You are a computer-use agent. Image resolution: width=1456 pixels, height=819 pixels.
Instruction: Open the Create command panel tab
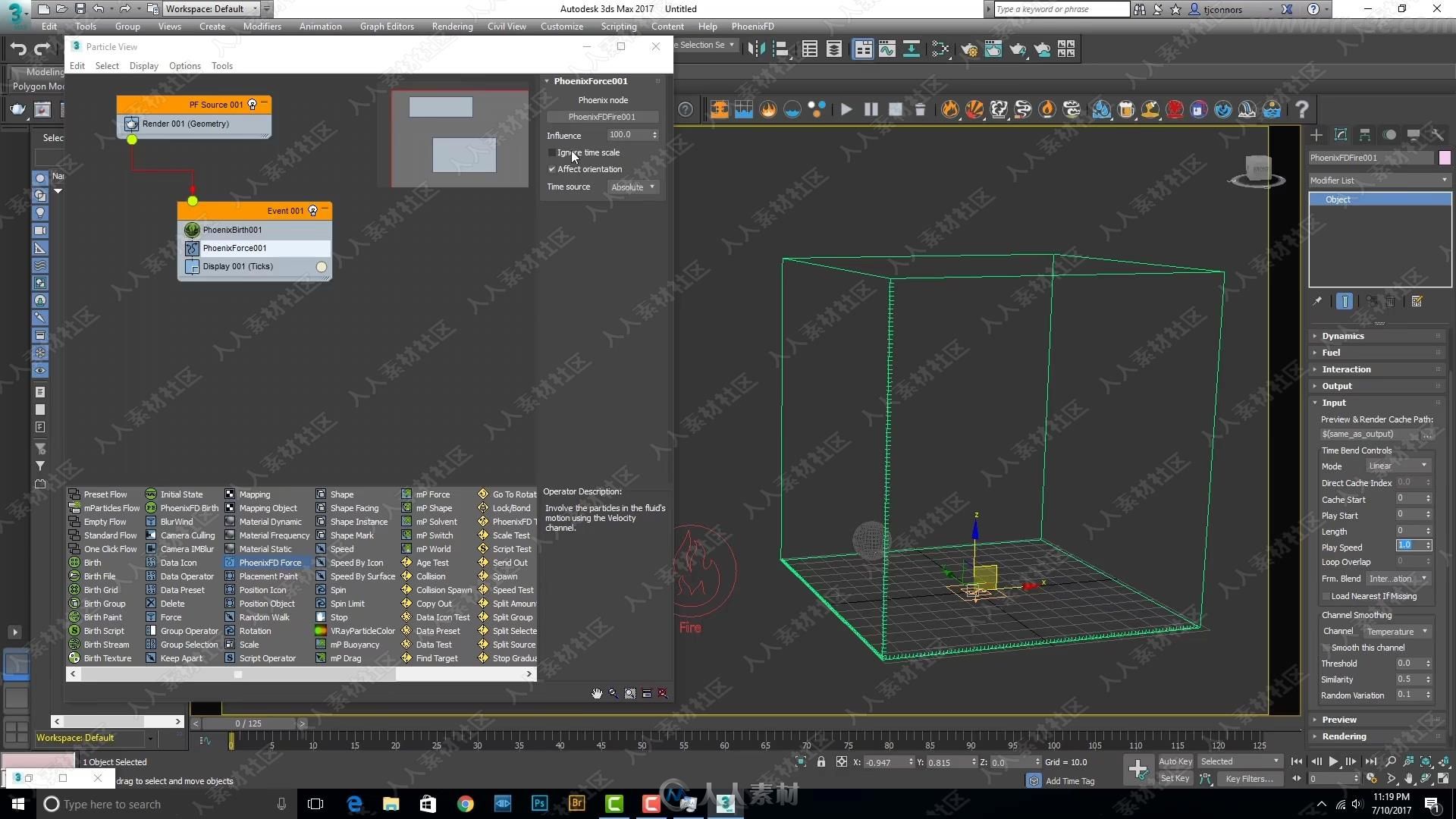click(x=1316, y=134)
